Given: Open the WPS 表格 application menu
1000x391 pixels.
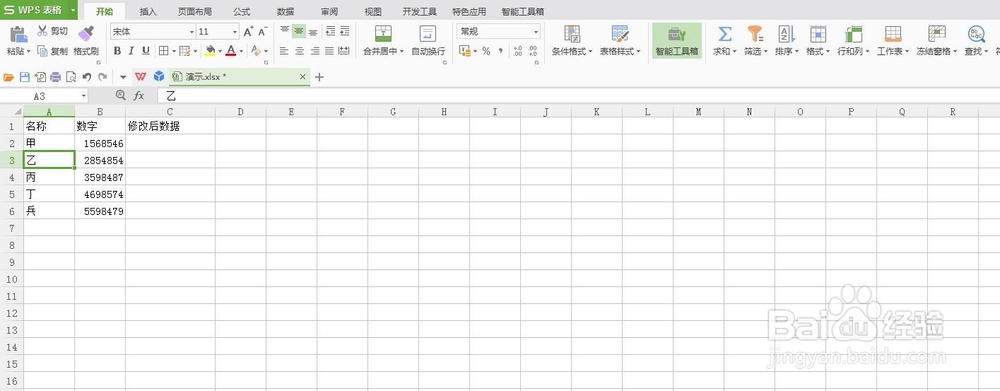Looking at the screenshot, I should (x=38, y=10).
